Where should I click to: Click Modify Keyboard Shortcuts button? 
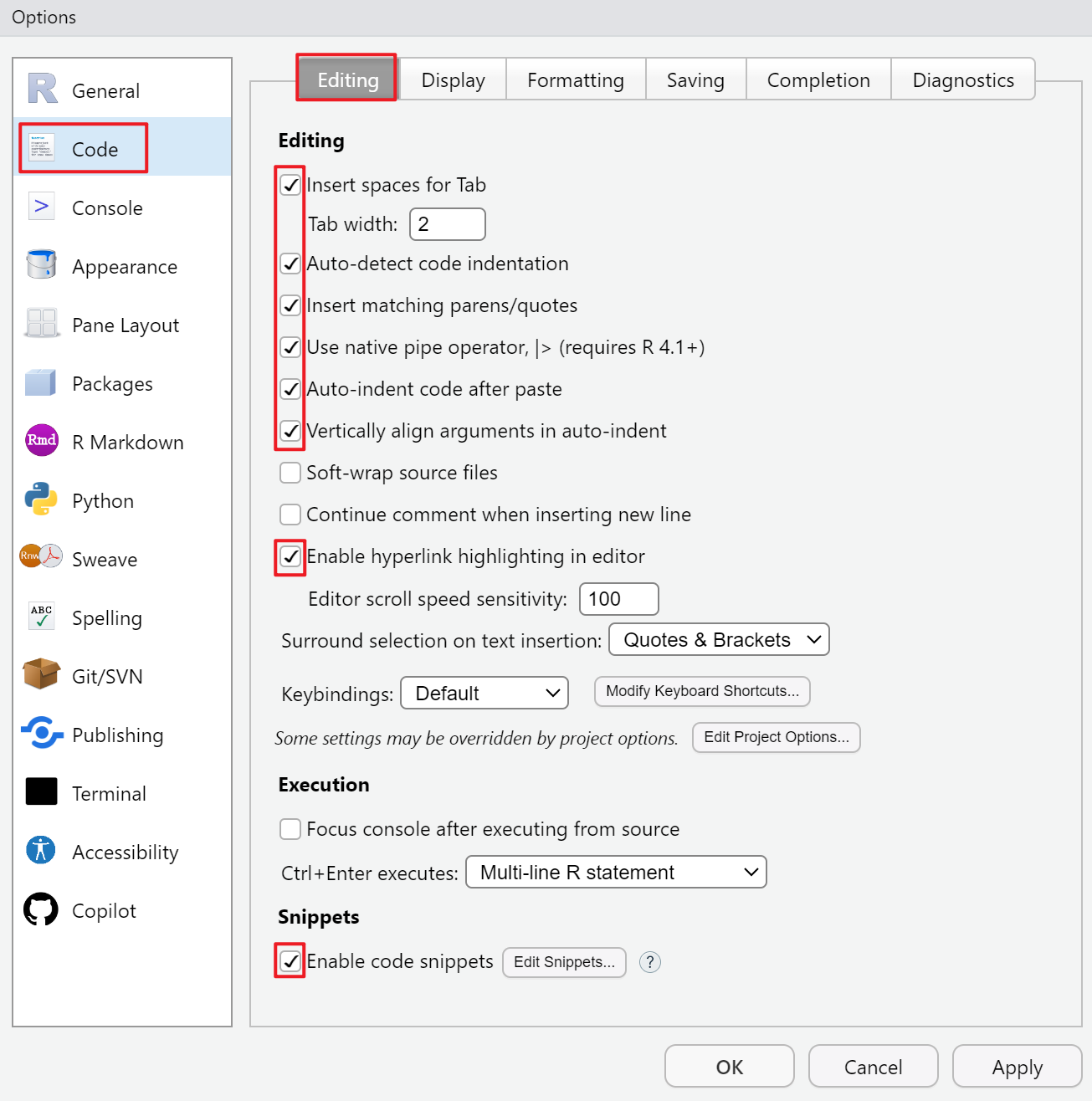[702, 691]
